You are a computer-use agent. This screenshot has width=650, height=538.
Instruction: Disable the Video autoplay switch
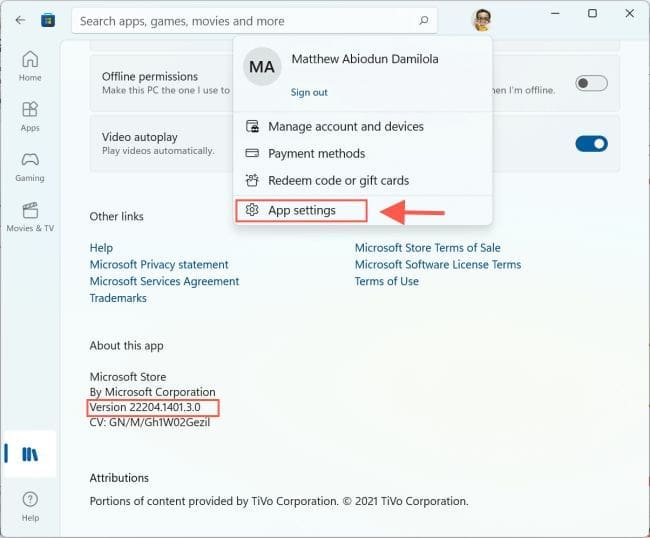[x=591, y=143]
